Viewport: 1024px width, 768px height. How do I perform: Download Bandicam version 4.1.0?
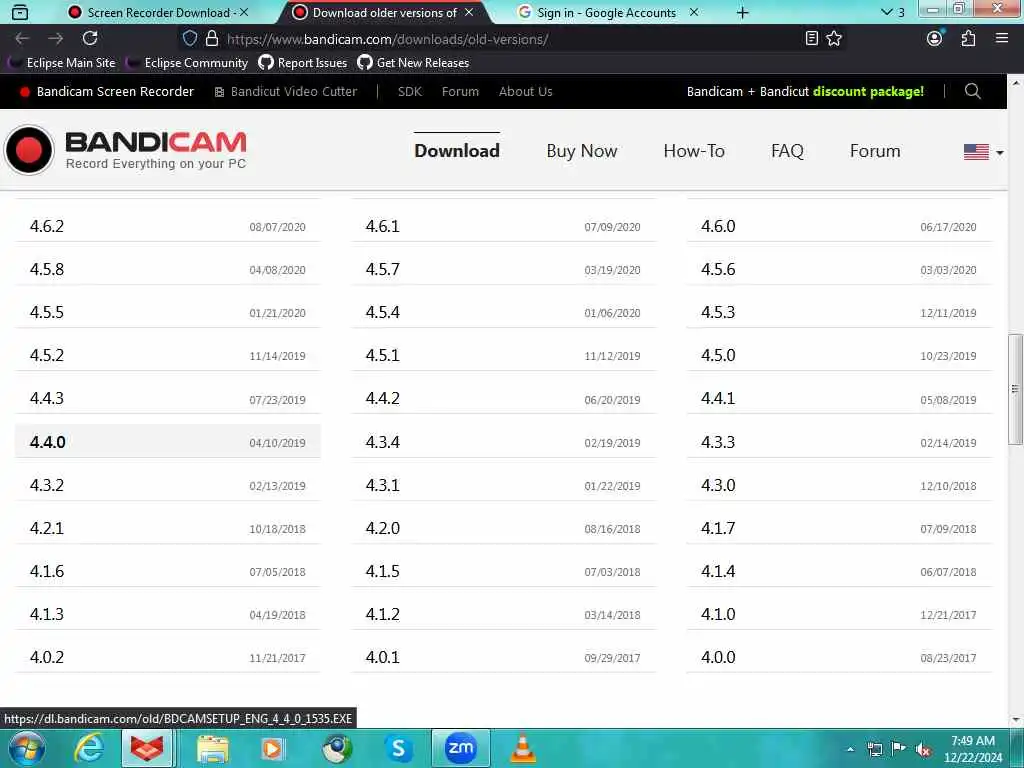(x=839, y=614)
